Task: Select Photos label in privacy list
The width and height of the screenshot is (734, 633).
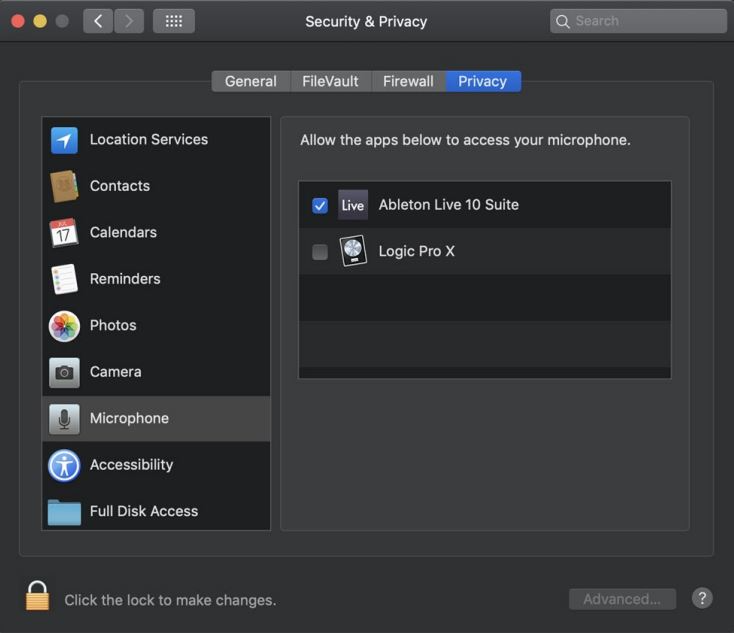Action: (113, 325)
